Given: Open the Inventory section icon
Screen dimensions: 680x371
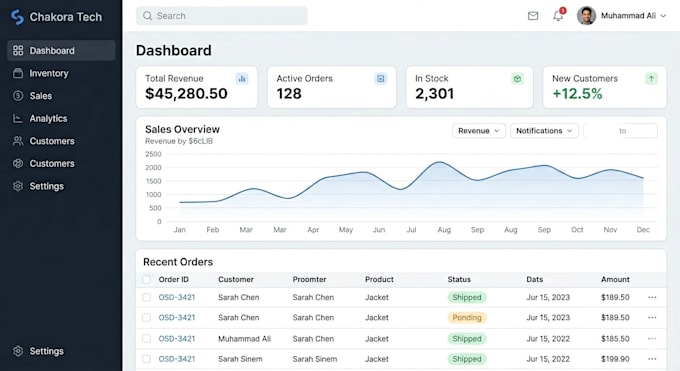Looking at the screenshot, I should [18, 73].
